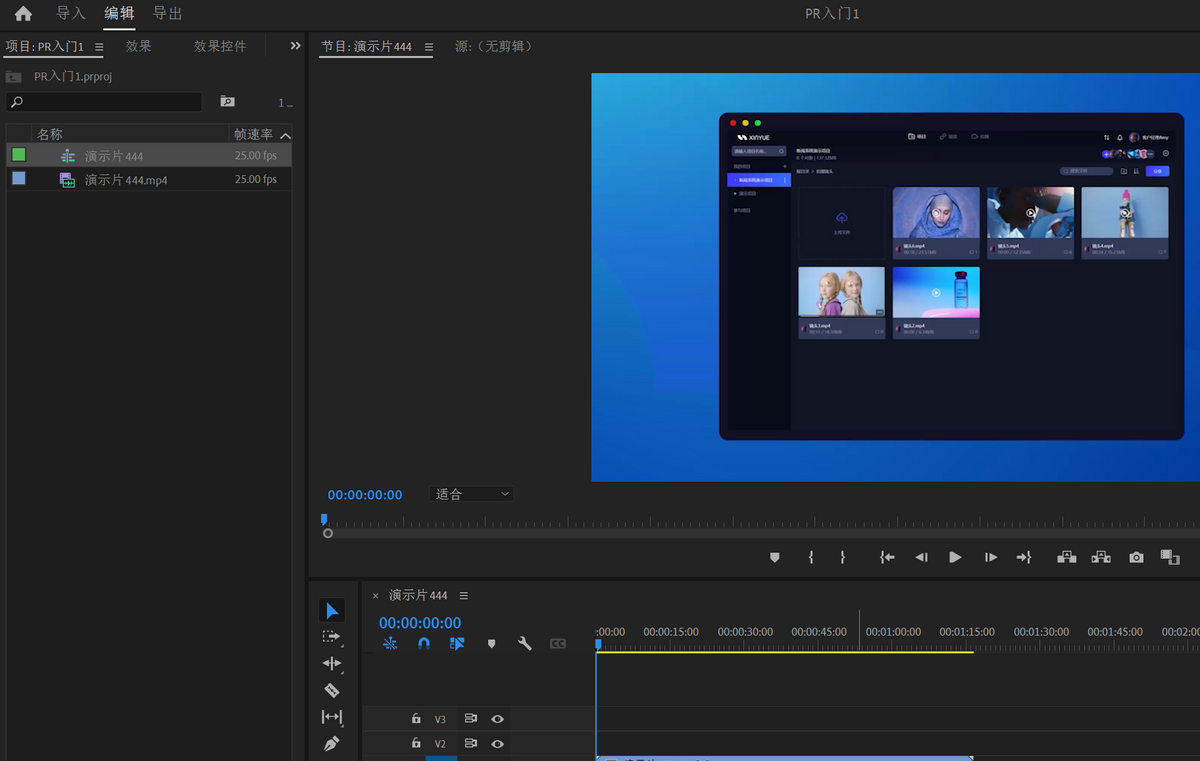Expand hidden panel tabs chevron
Image resolution: width=1200 pixels, height=761 pixels.
pyautogui.click(x=295, y=46)
